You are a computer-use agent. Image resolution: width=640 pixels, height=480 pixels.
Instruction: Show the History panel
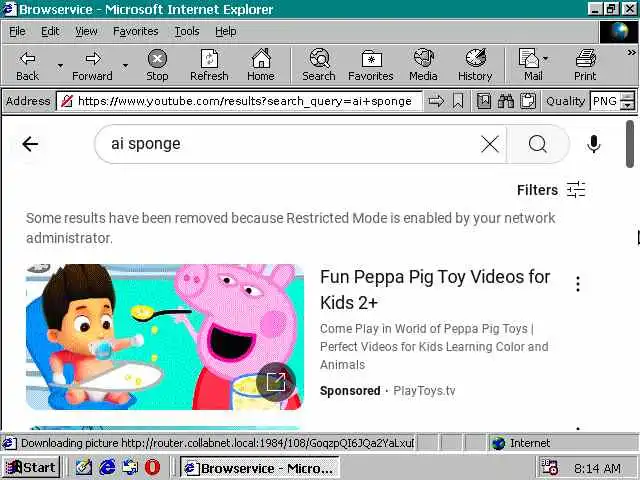click(x=475, y=65)
